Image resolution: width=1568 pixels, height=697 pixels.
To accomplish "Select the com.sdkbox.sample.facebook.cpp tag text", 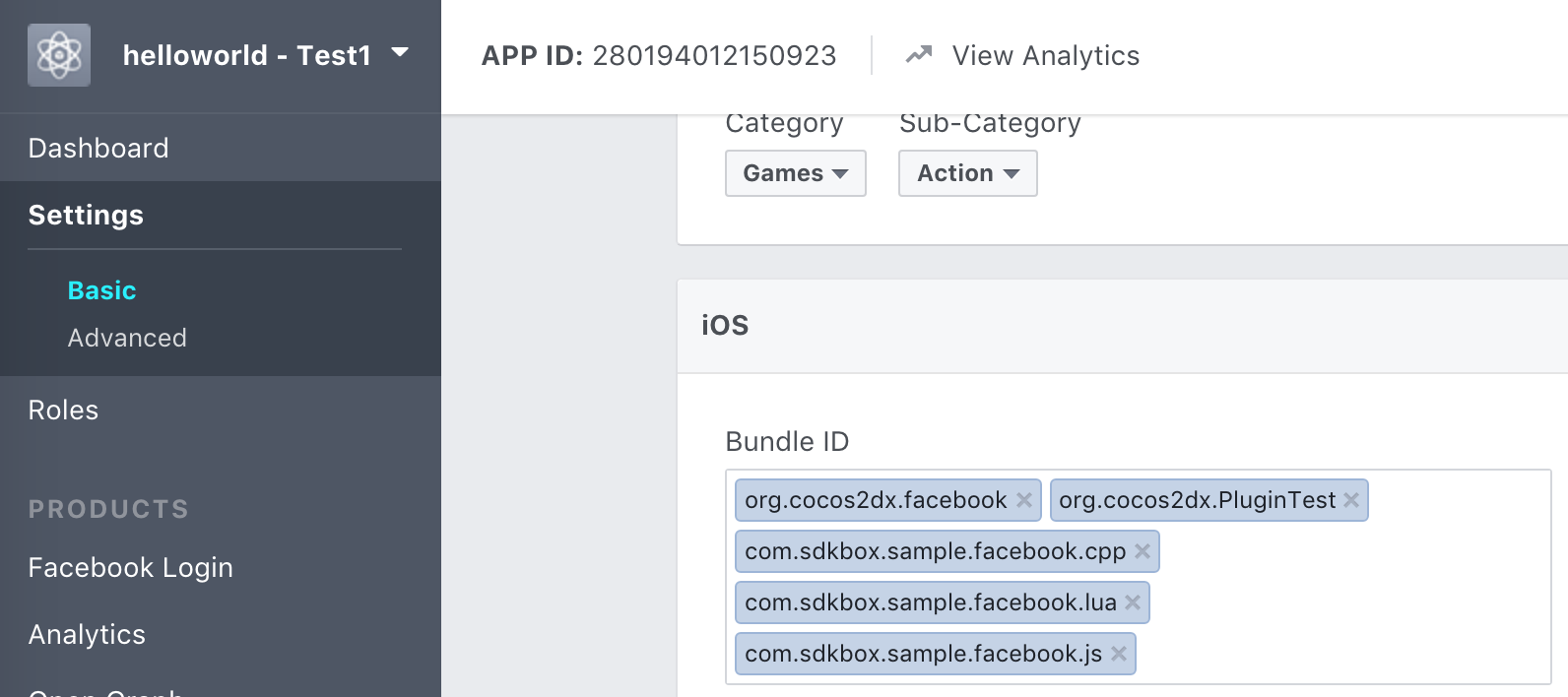I will pyautogui.click(x=935, y=551).
